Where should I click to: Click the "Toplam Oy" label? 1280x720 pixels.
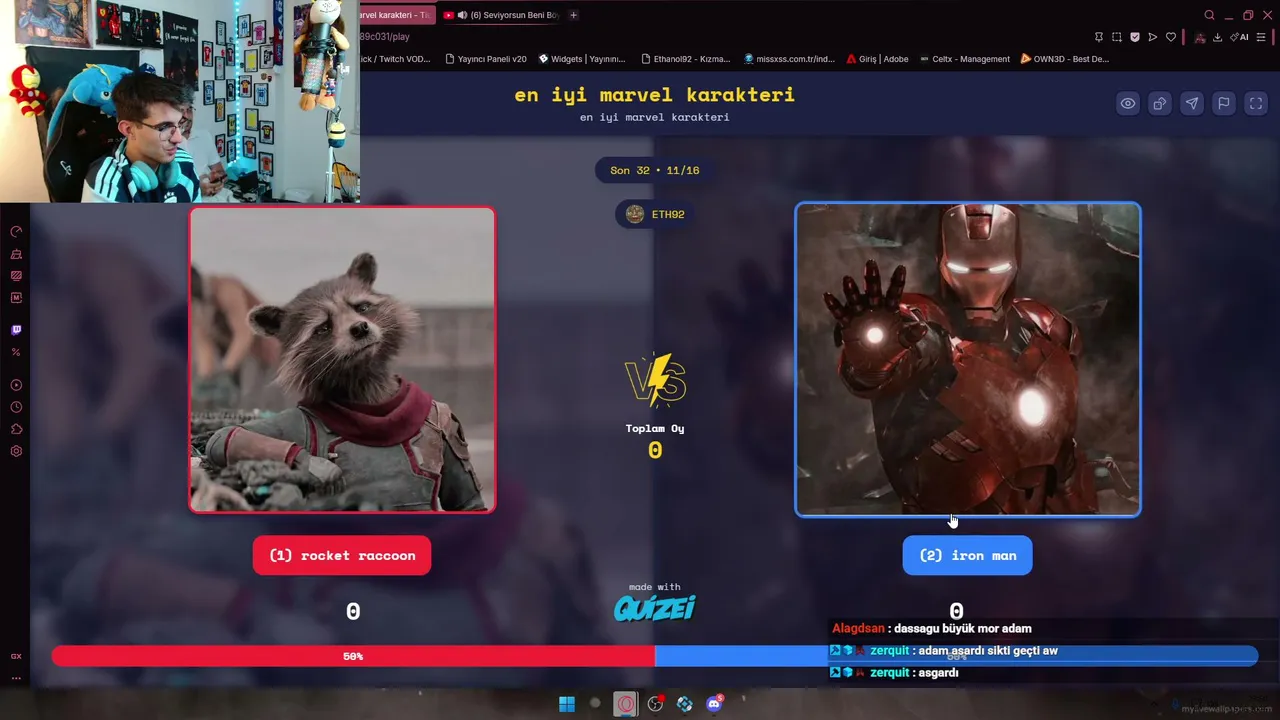pos(655,428)
